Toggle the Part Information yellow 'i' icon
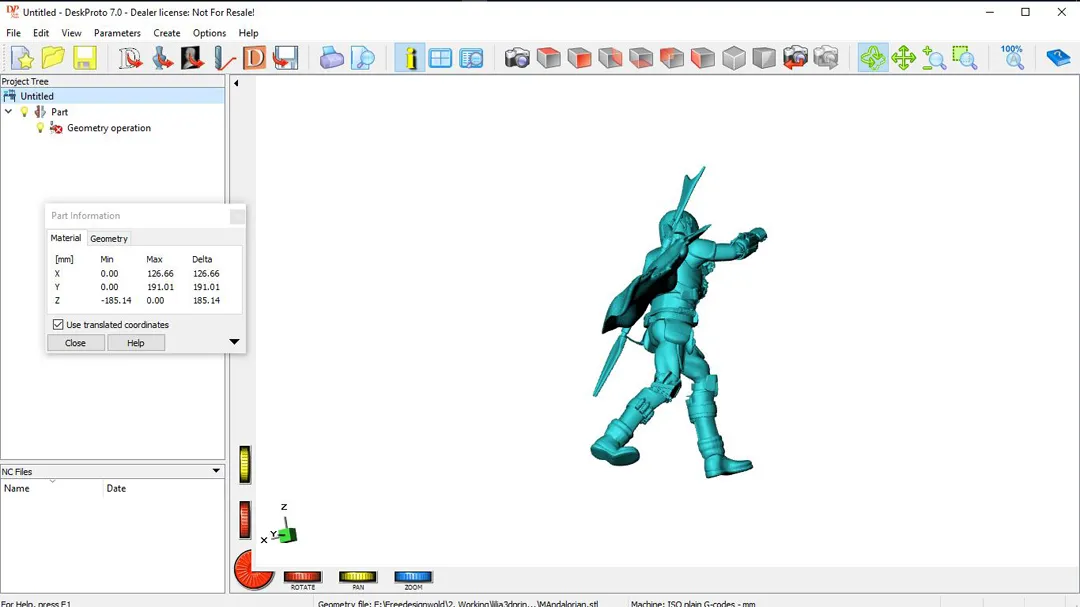 (x=410, y=58)
